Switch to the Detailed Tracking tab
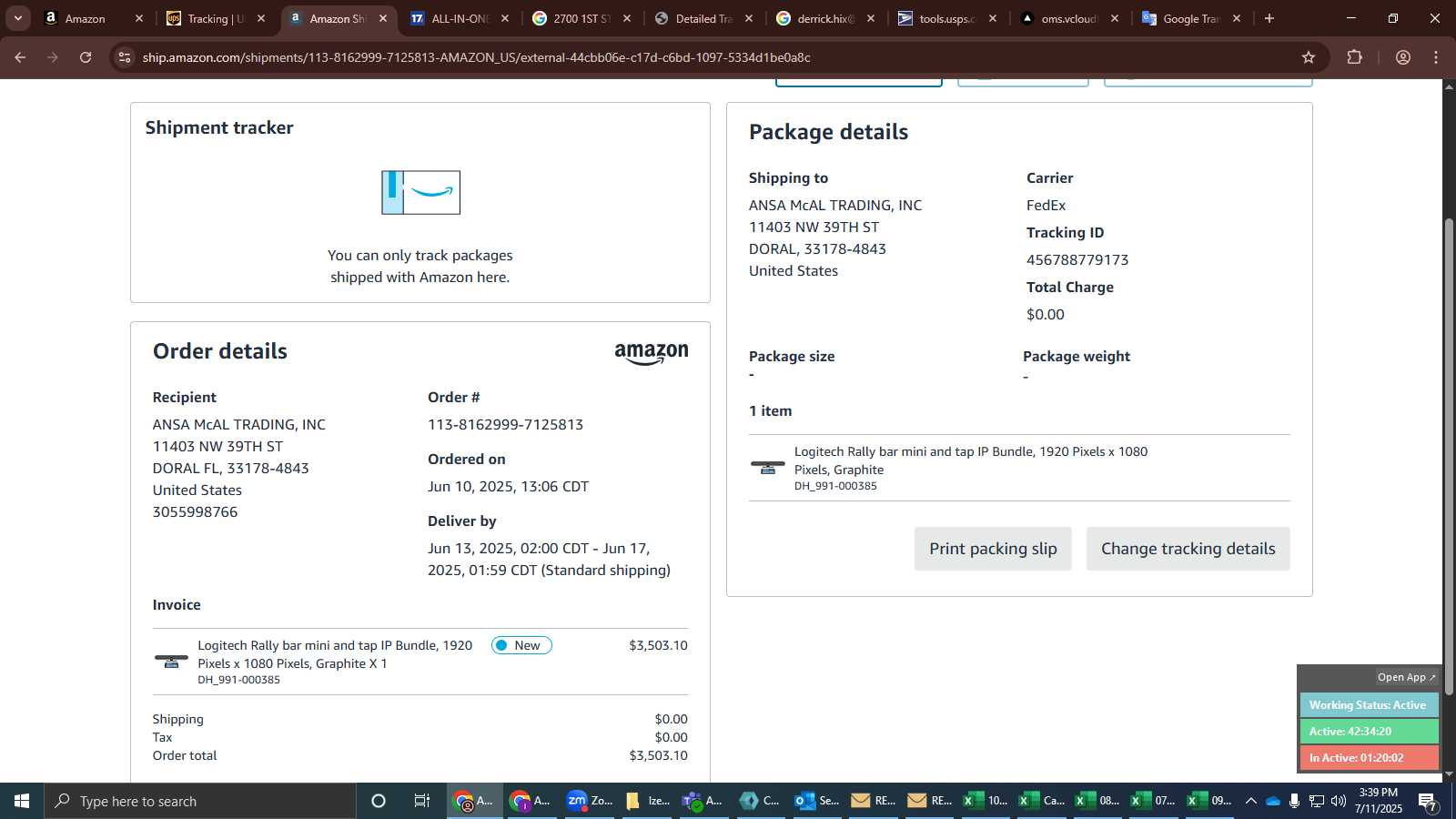The width and height of the screenshot is (1456, 819). coord(703,18)
